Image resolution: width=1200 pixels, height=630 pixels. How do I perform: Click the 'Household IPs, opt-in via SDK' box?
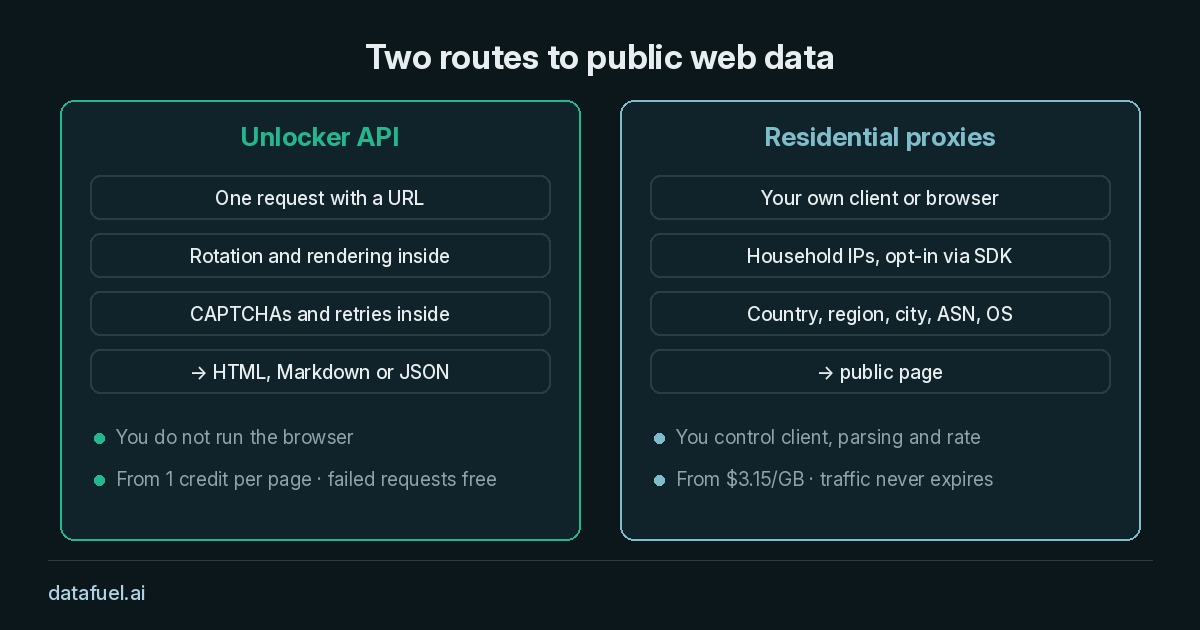(880, 256)
